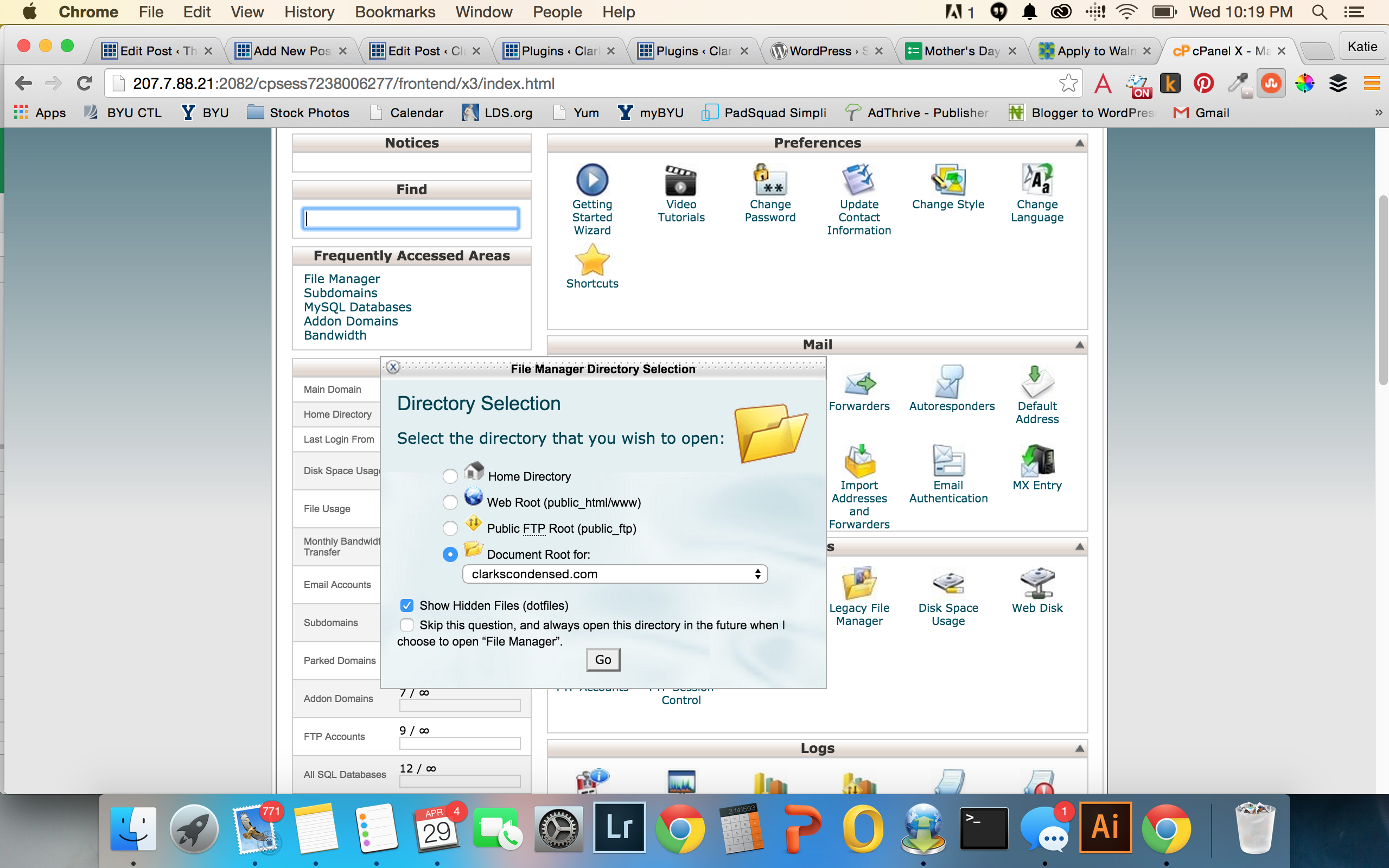This screenshot has height=868, width=1389.
Task: Switch to the Add New Post tab
Action: click(x=291, y=51)
